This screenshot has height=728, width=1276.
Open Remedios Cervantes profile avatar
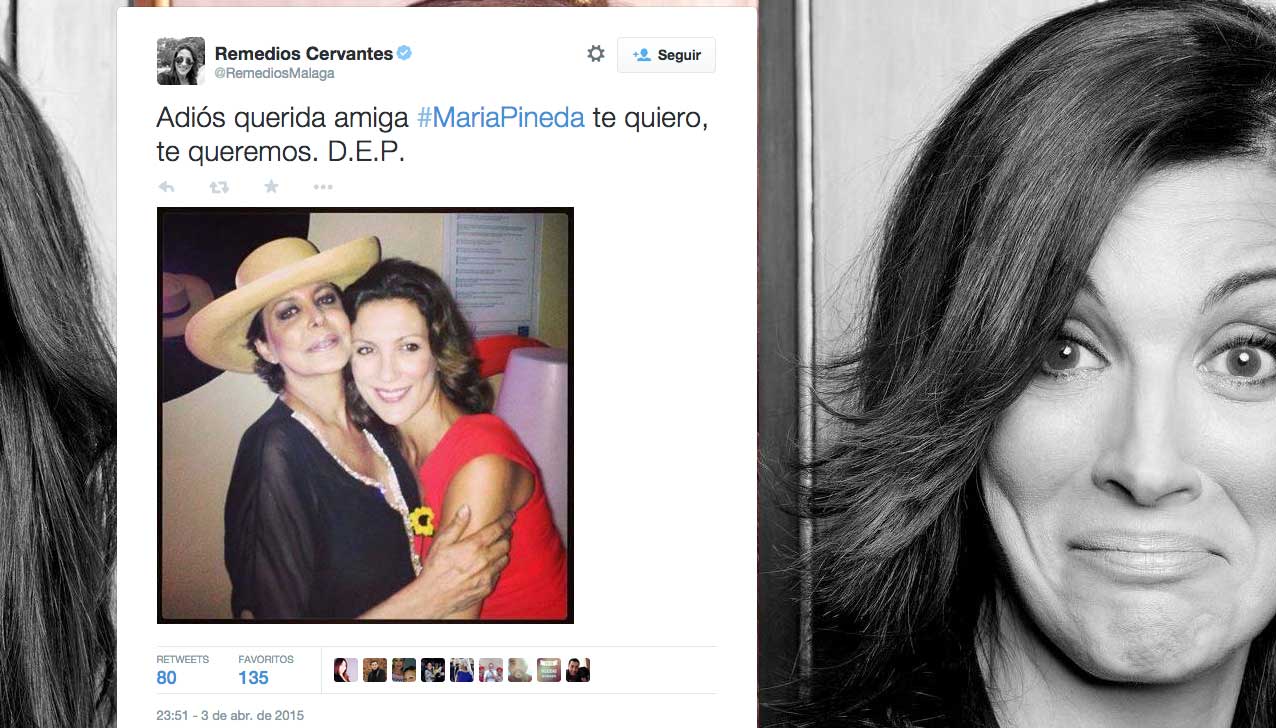coord(181,61)
